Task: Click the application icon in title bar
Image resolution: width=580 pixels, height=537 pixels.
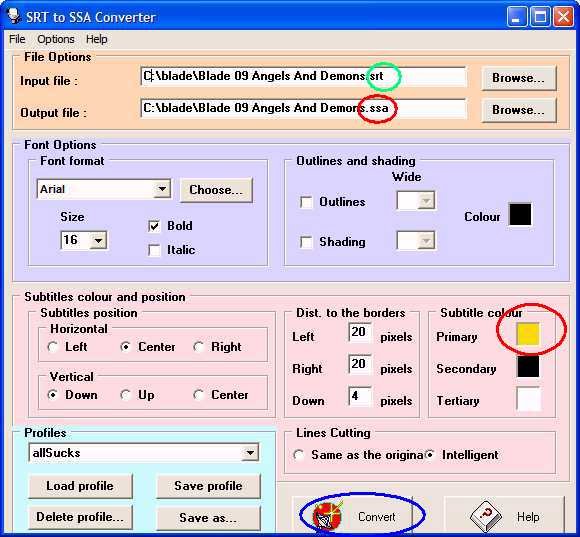Action: tap(14, 16)
